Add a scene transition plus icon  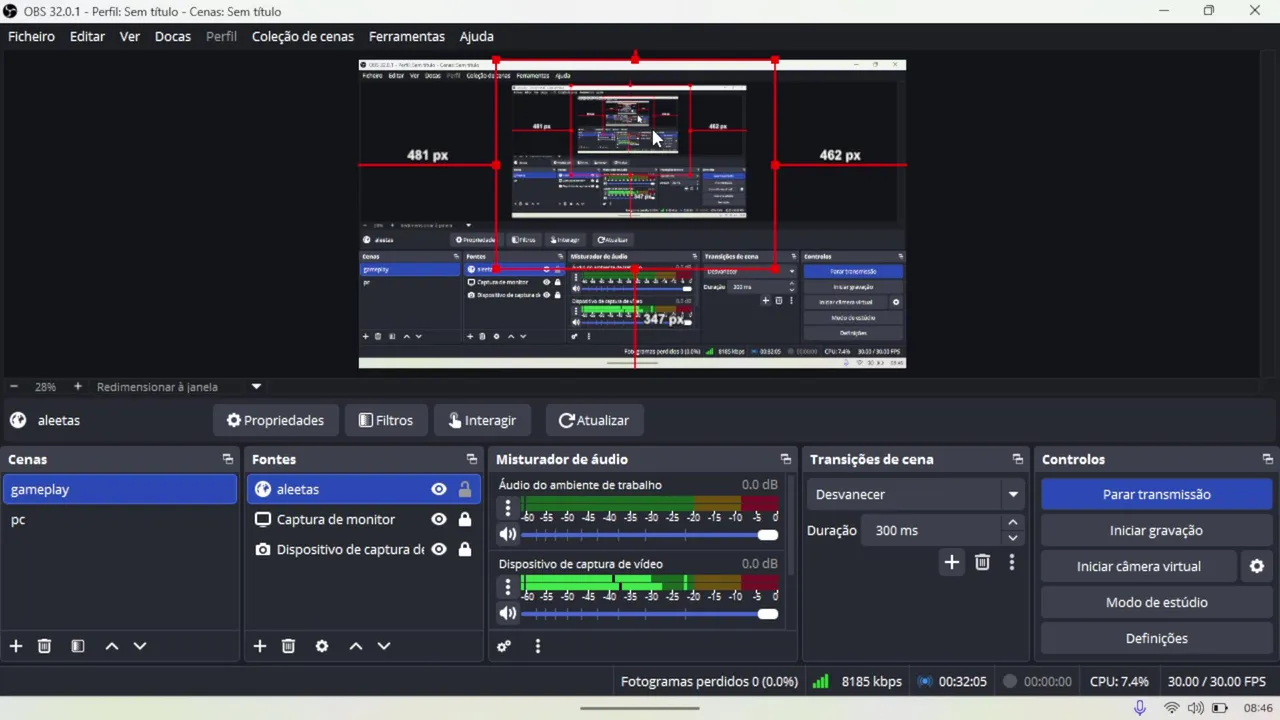[x=952, y=563]
